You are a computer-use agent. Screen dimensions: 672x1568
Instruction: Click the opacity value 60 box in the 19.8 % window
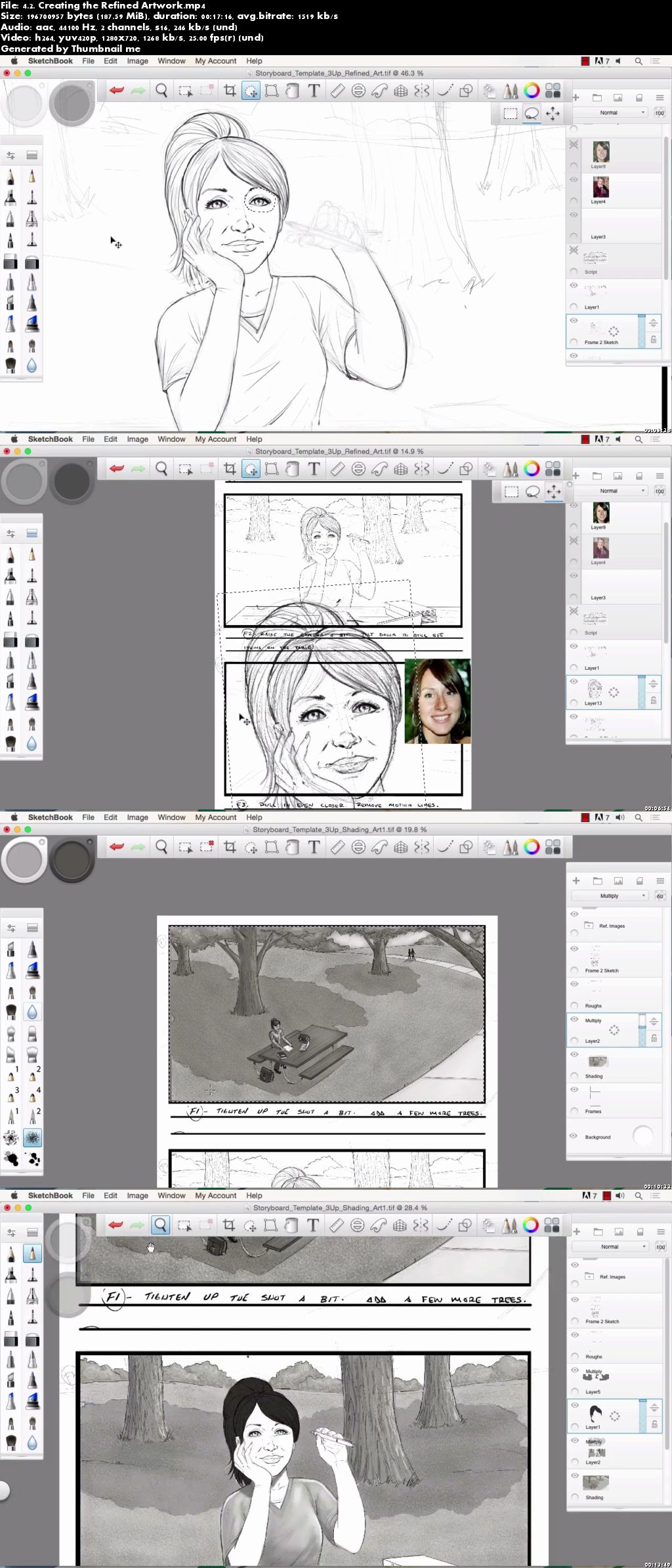[x=660, y=896]
